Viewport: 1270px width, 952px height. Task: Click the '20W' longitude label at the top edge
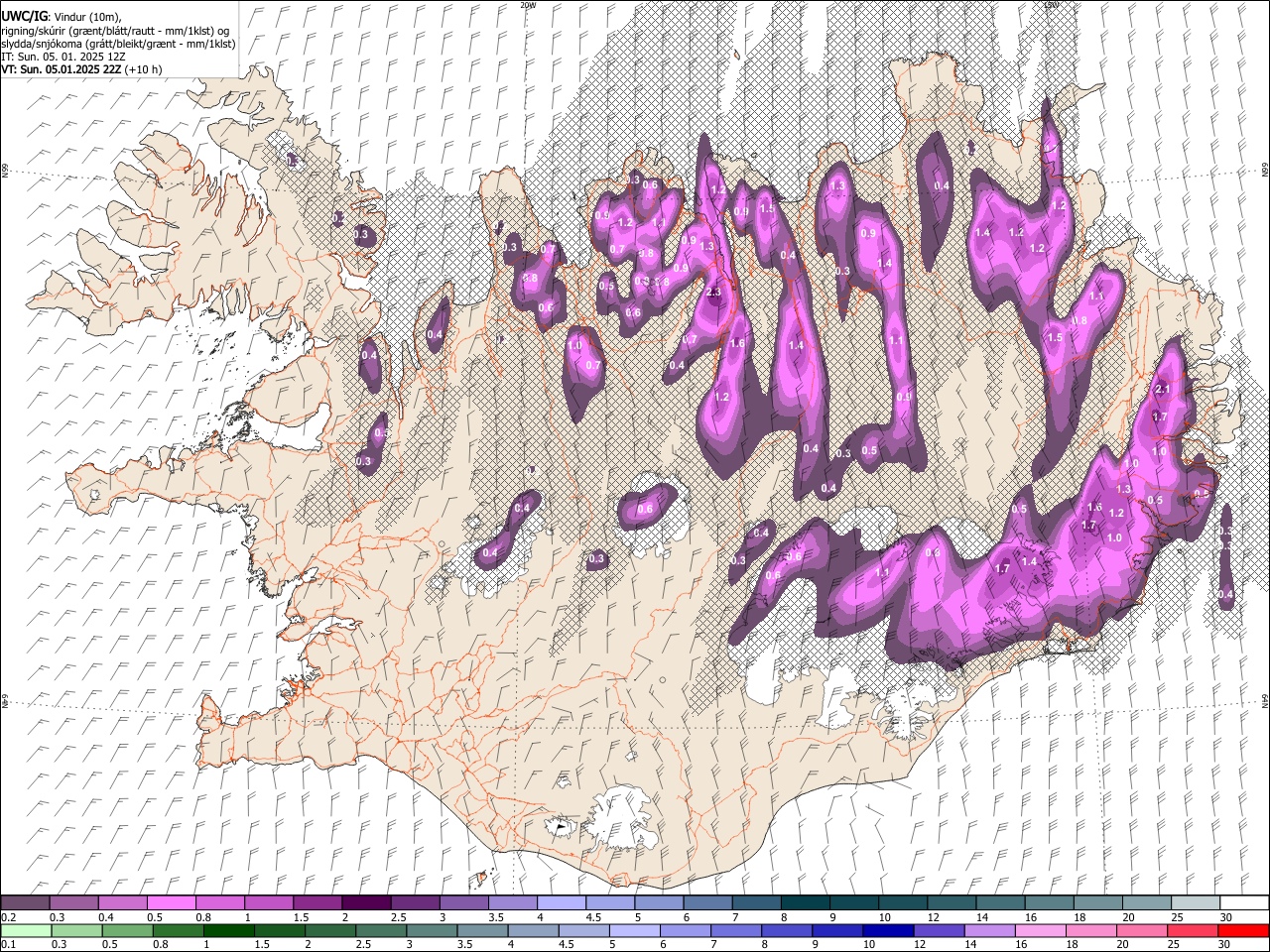click(528, 5)
